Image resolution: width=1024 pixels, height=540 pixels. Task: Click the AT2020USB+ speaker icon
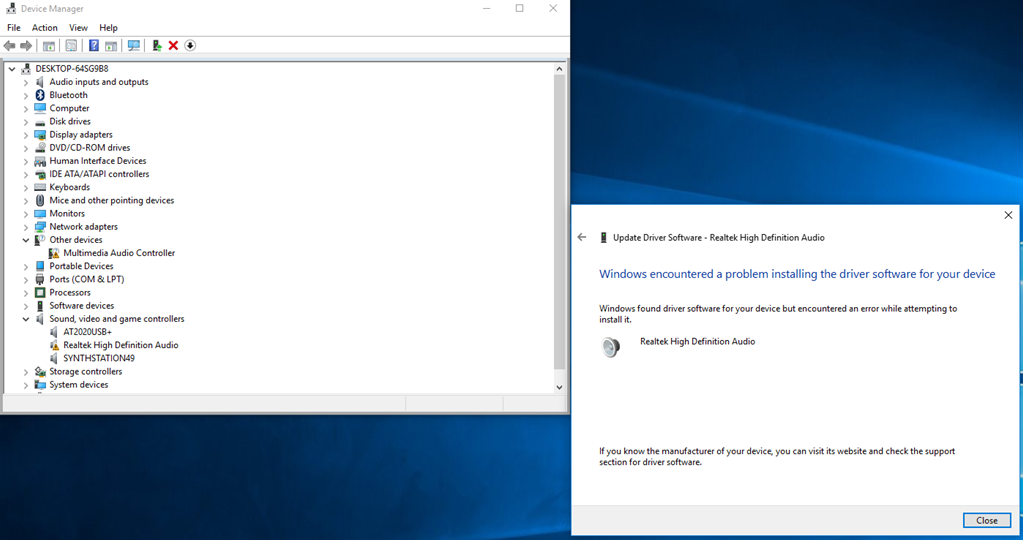(54, 332)
